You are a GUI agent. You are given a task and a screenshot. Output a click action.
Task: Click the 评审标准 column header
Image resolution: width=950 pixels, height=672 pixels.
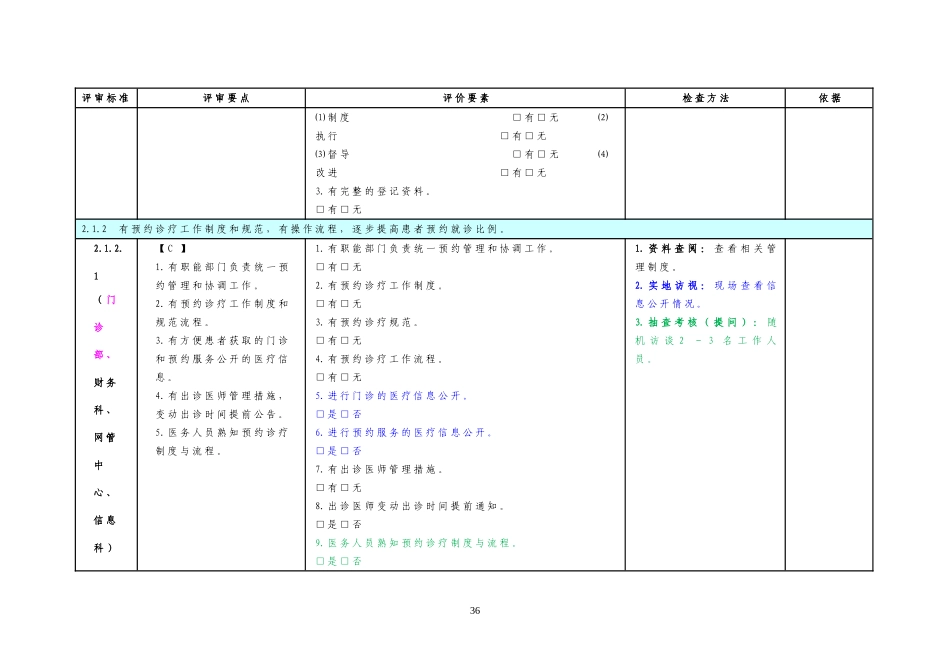coord(105,98)
